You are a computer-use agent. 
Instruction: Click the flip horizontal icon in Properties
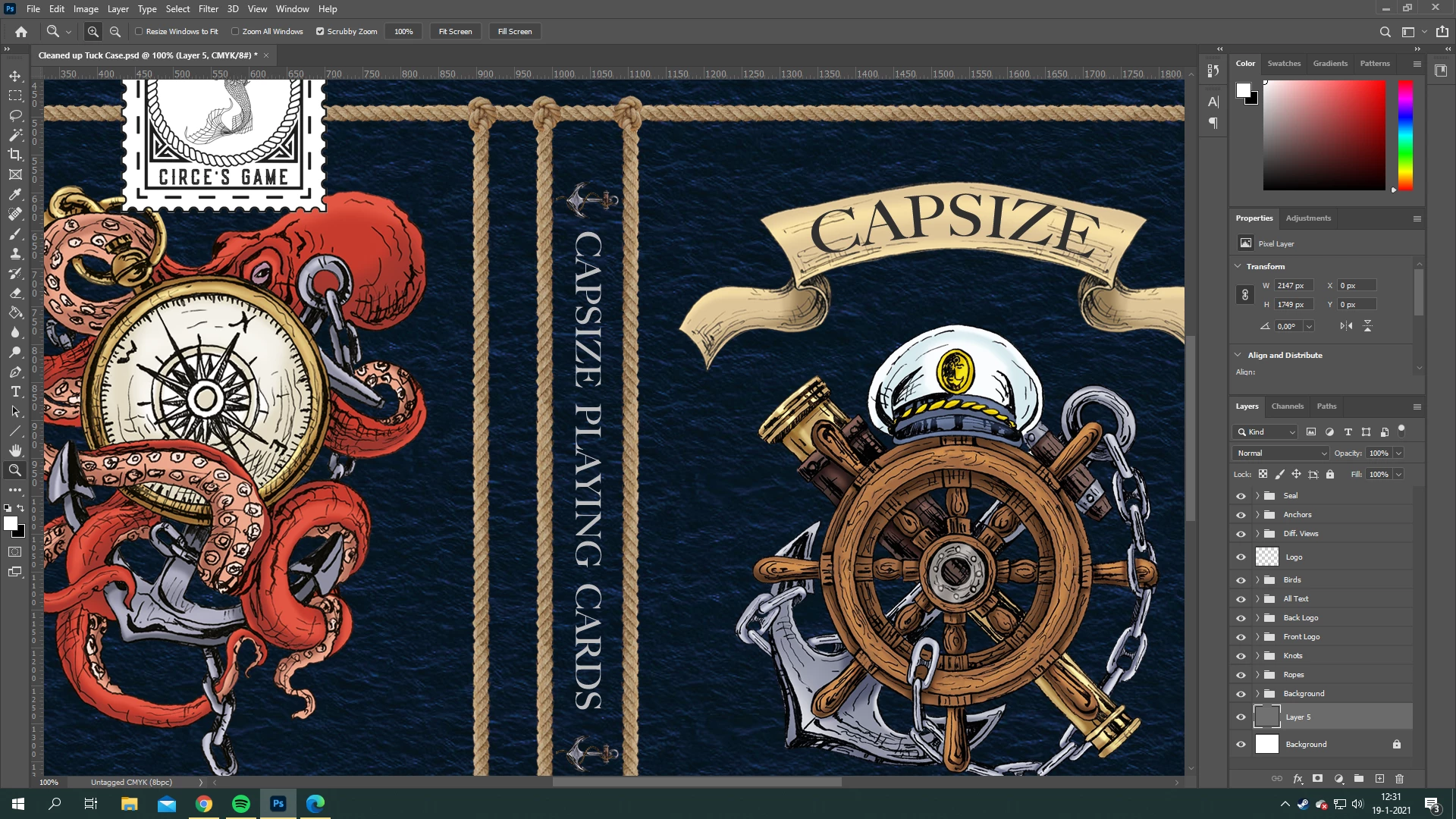pos(1346,326)
